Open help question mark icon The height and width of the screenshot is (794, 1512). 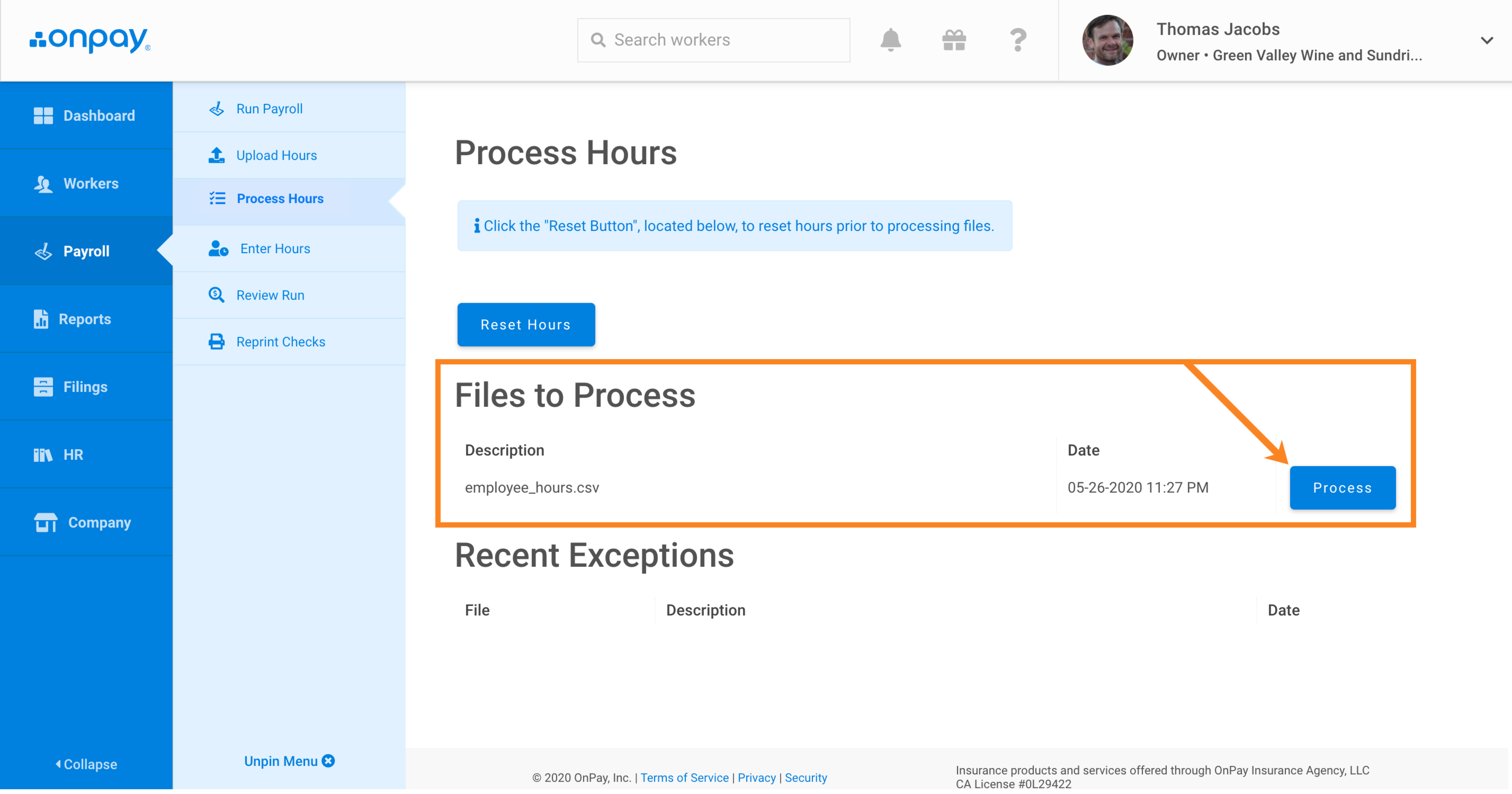point(1018,40)
